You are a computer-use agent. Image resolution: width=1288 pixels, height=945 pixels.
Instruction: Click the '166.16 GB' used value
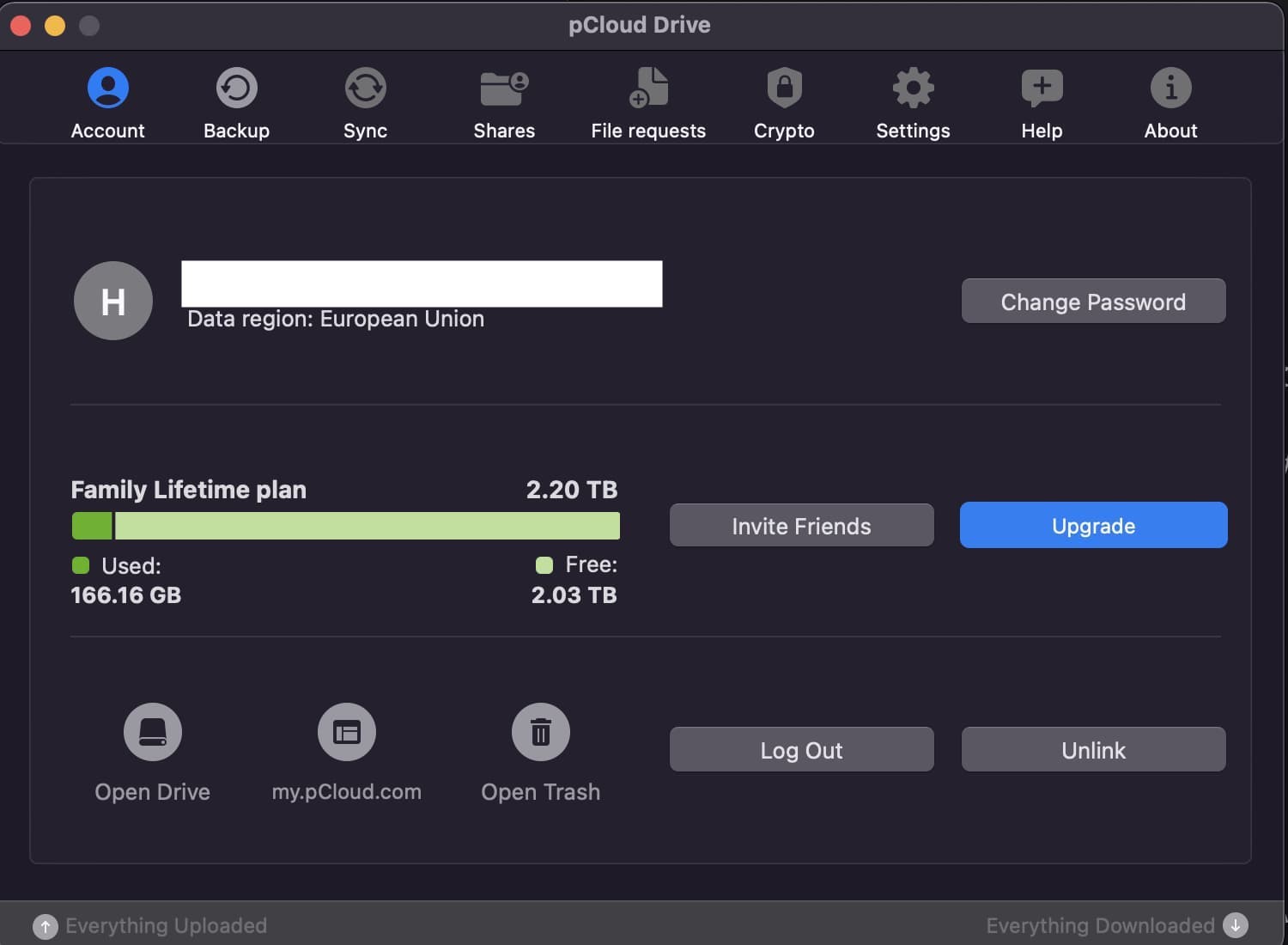point(126,595)
